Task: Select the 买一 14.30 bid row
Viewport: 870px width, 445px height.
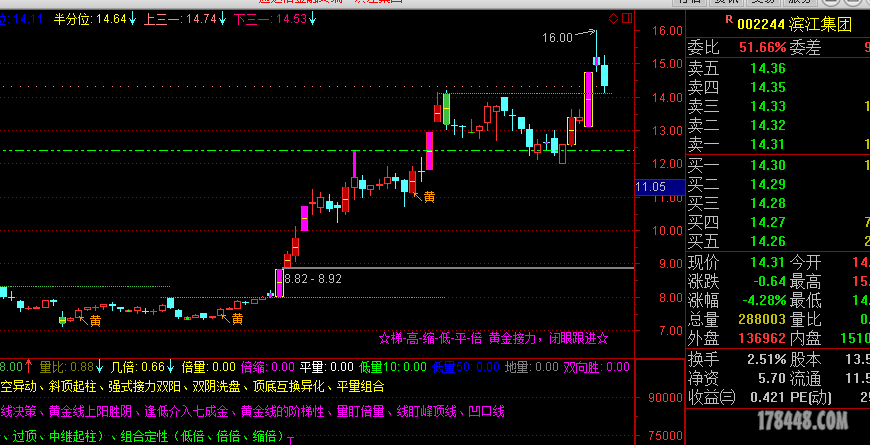Action: 777,165
